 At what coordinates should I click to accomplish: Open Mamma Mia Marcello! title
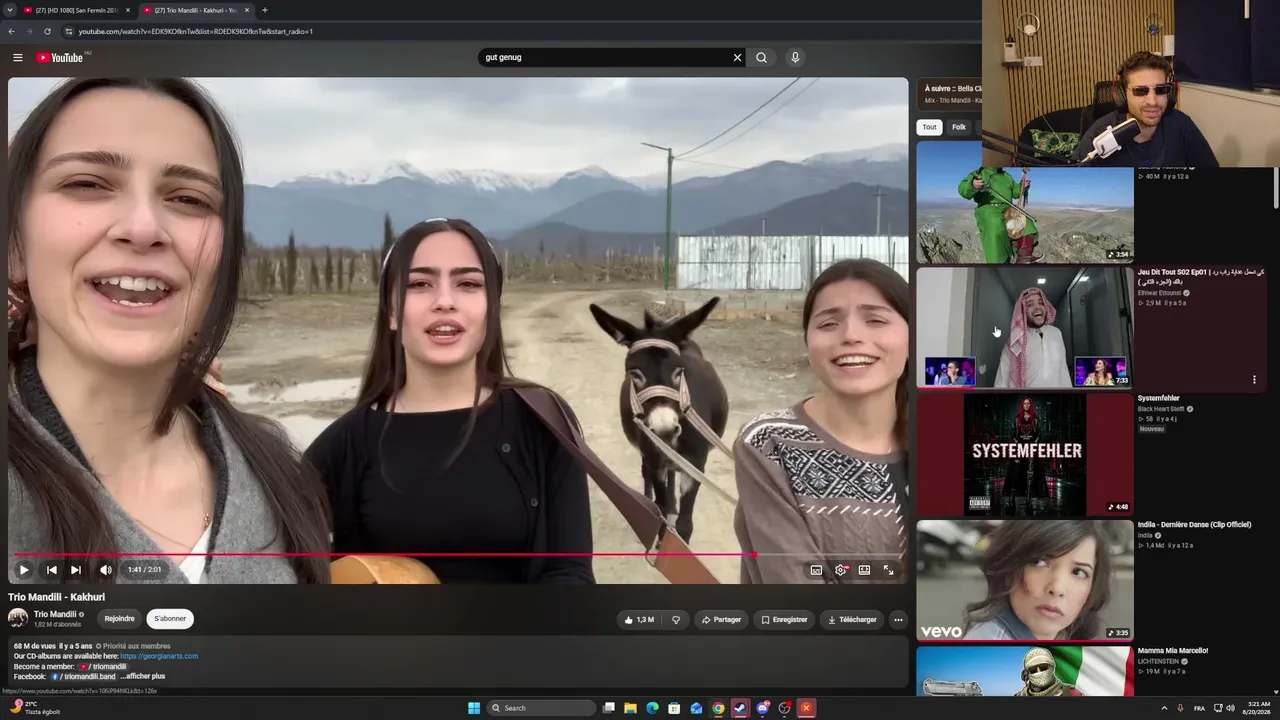pyautogui.click(x=1173, y=650)
